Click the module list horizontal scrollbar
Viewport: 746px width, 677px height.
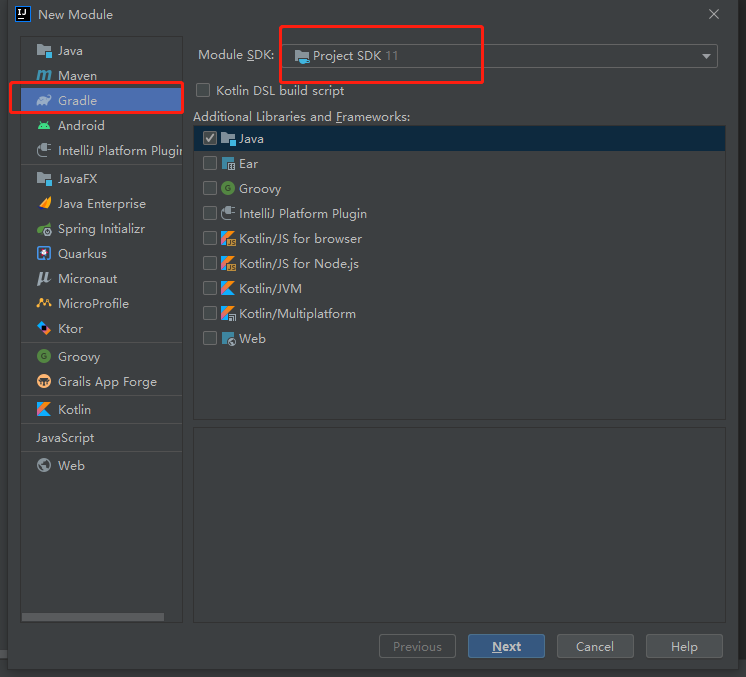coord(93,617)
